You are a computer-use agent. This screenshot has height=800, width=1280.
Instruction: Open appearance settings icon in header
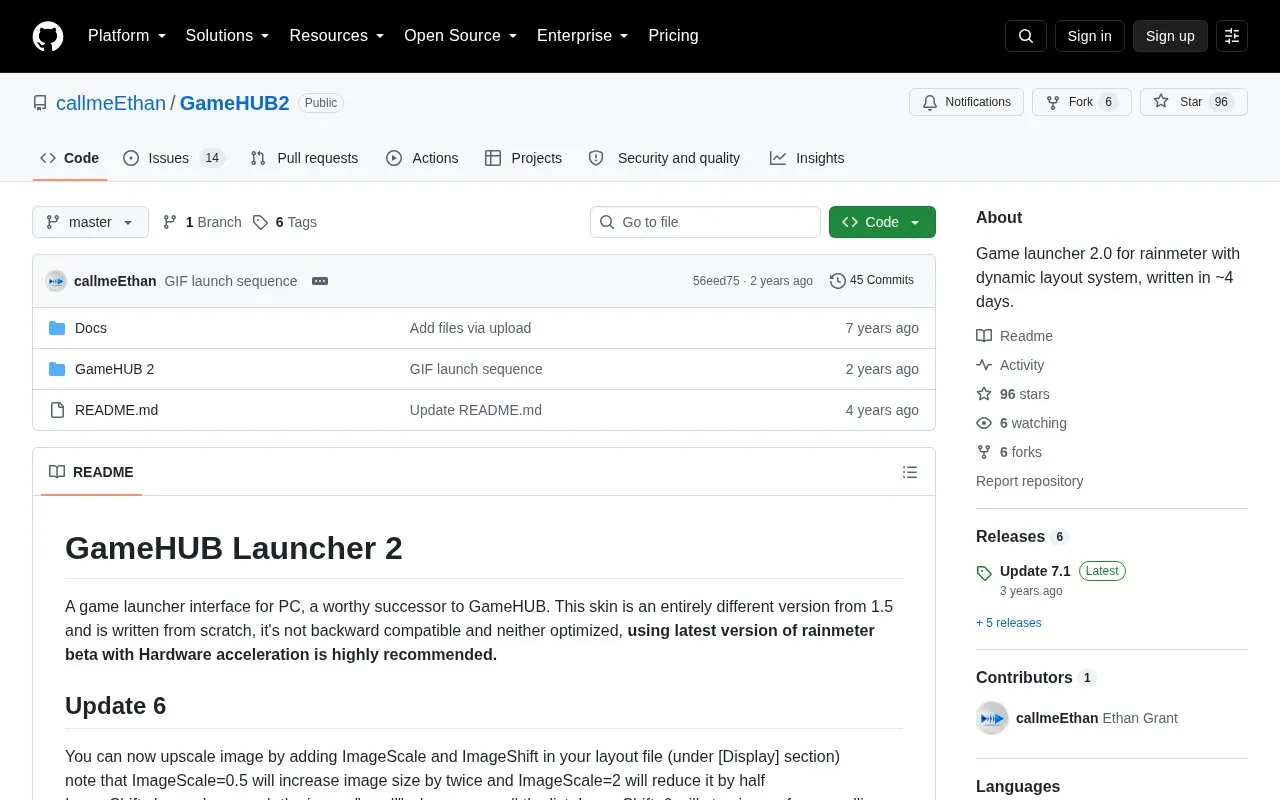click(1232, 36)
